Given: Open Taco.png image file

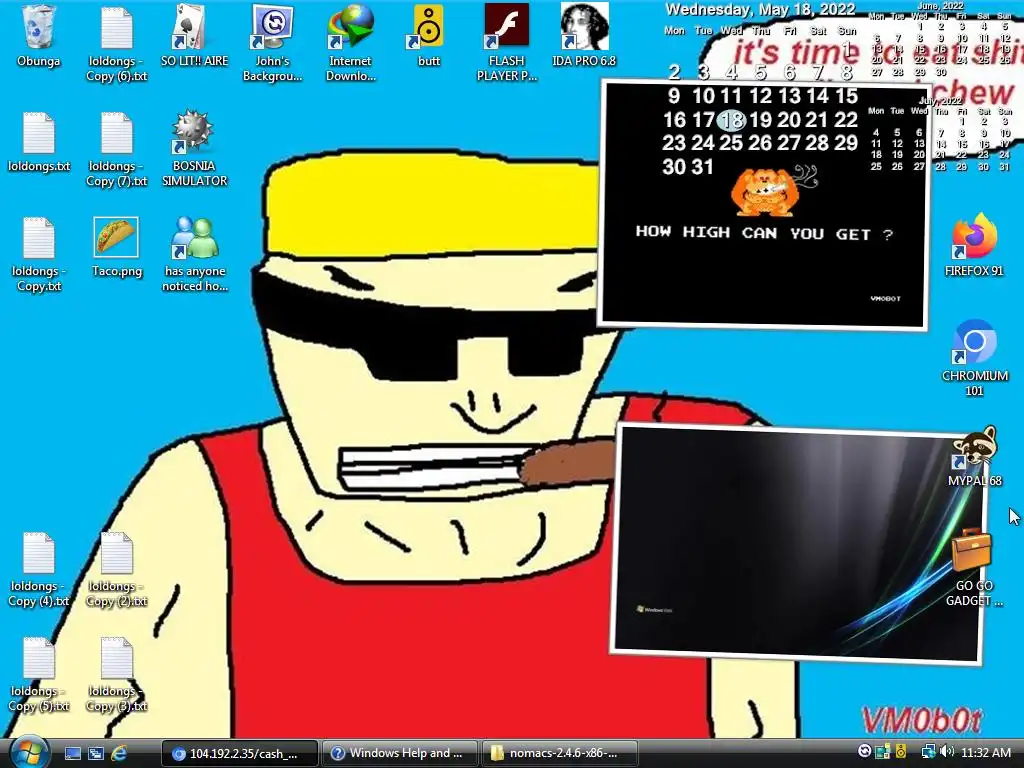Looking at the screenshot, I should [116, 248].
